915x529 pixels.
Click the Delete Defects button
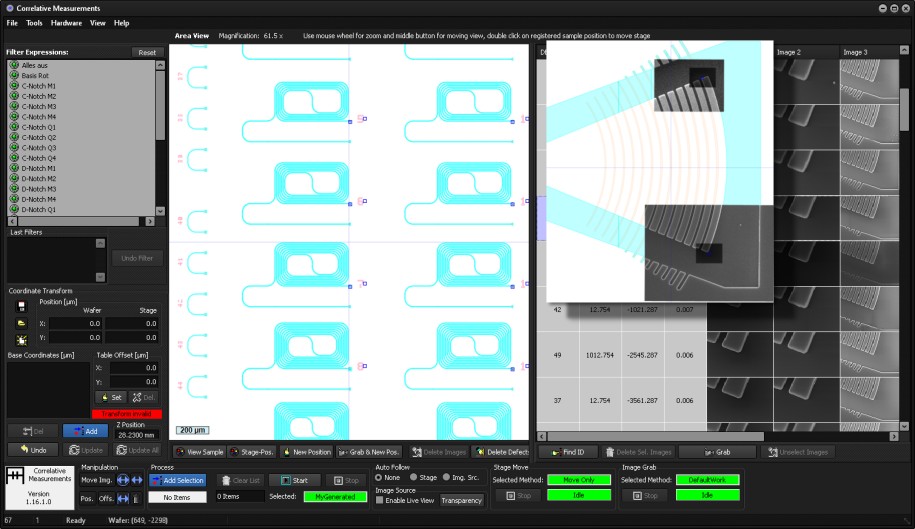[x=502, y=451]
